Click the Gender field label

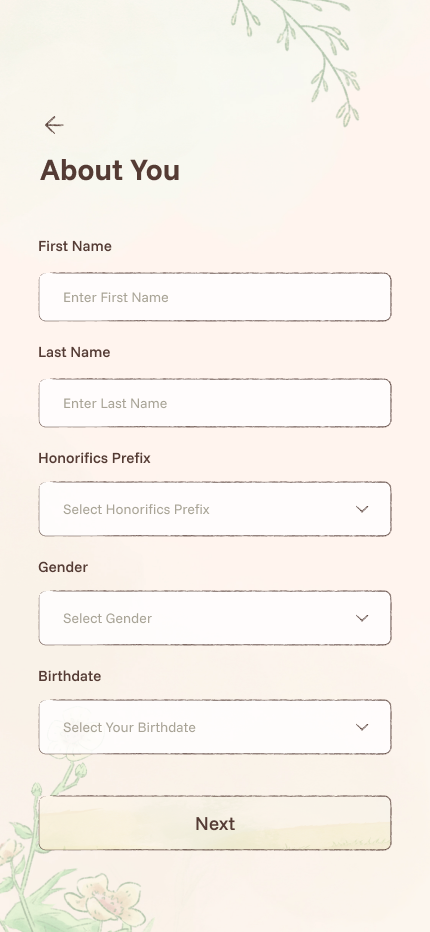click(63, 567)
